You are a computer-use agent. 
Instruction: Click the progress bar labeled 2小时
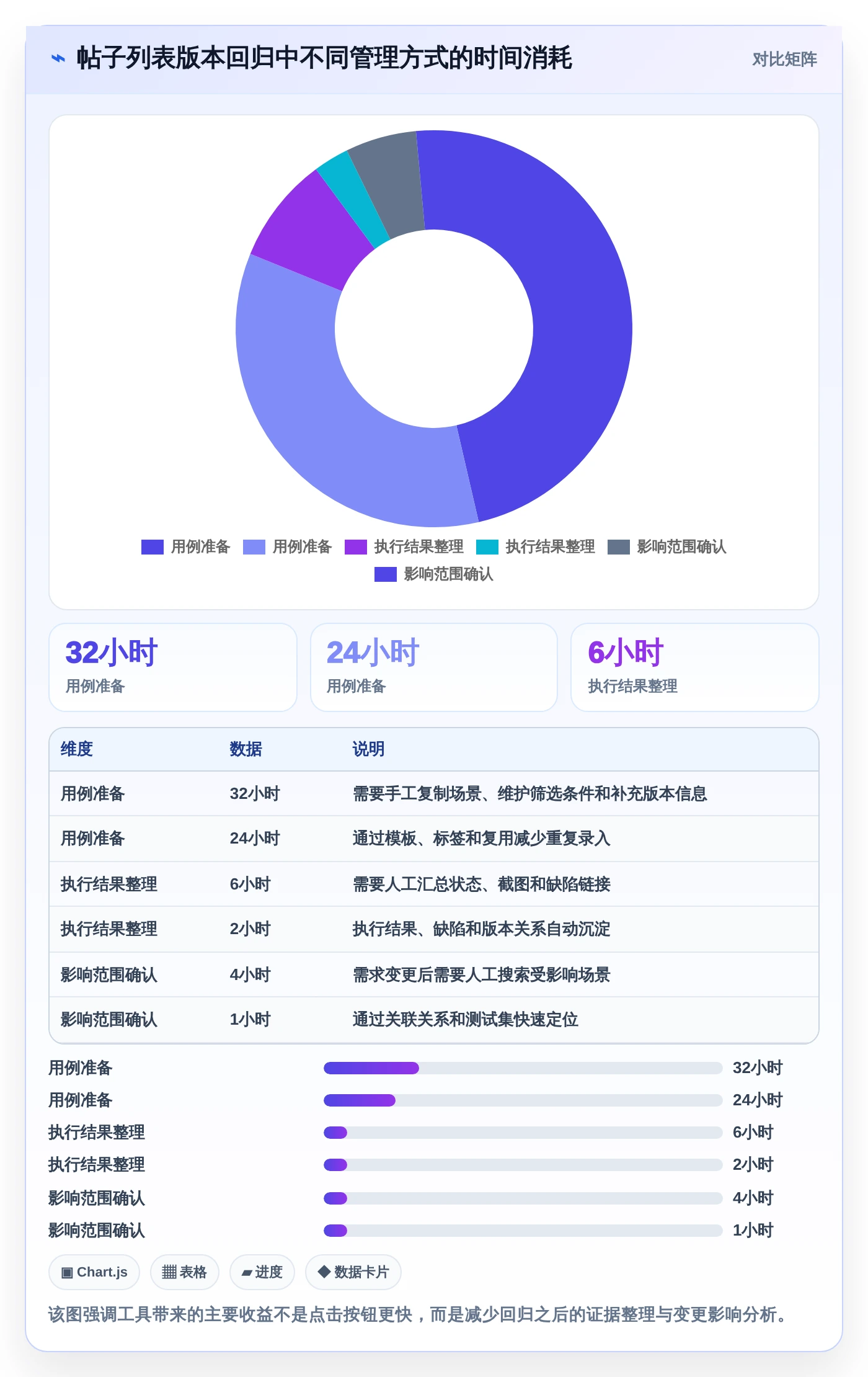tap(523, 1165)
